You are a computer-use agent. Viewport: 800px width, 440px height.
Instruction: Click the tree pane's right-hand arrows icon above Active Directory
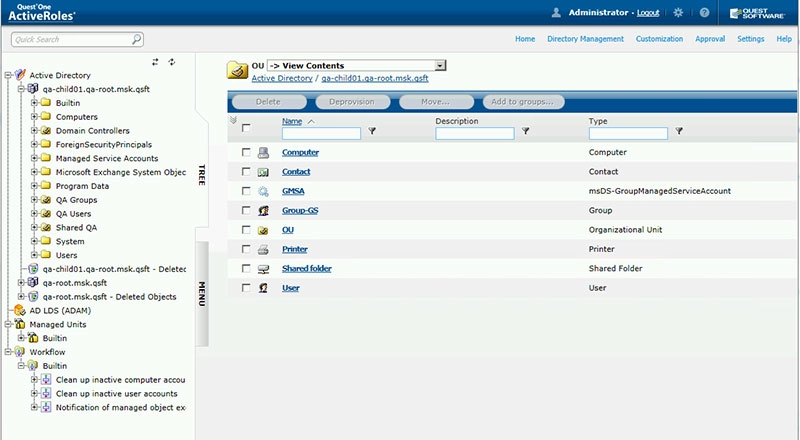(172, 62)
